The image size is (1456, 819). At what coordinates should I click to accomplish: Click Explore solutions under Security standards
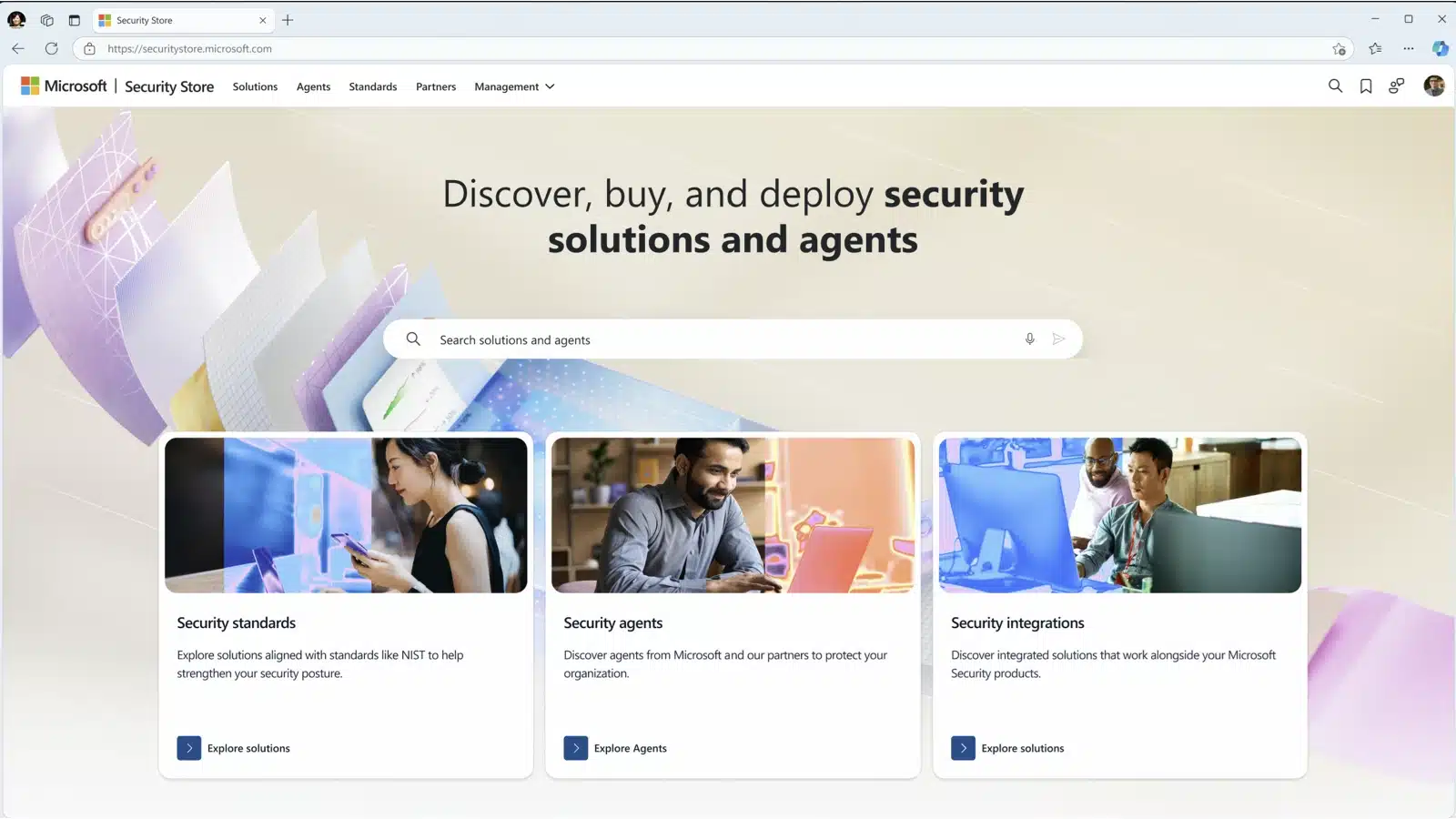tap(233, 747)
